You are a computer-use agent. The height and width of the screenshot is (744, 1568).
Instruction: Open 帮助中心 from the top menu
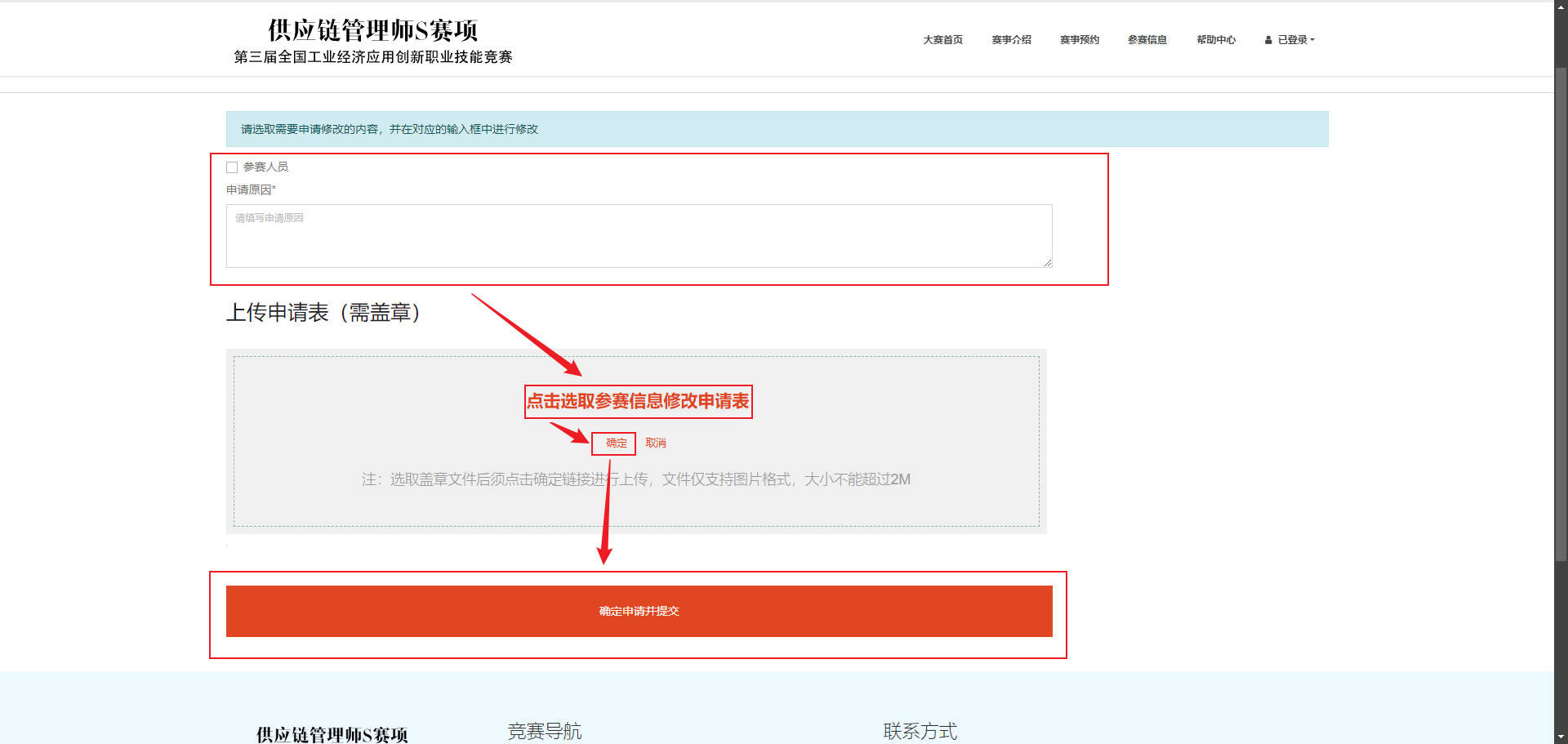point(1216,39)
